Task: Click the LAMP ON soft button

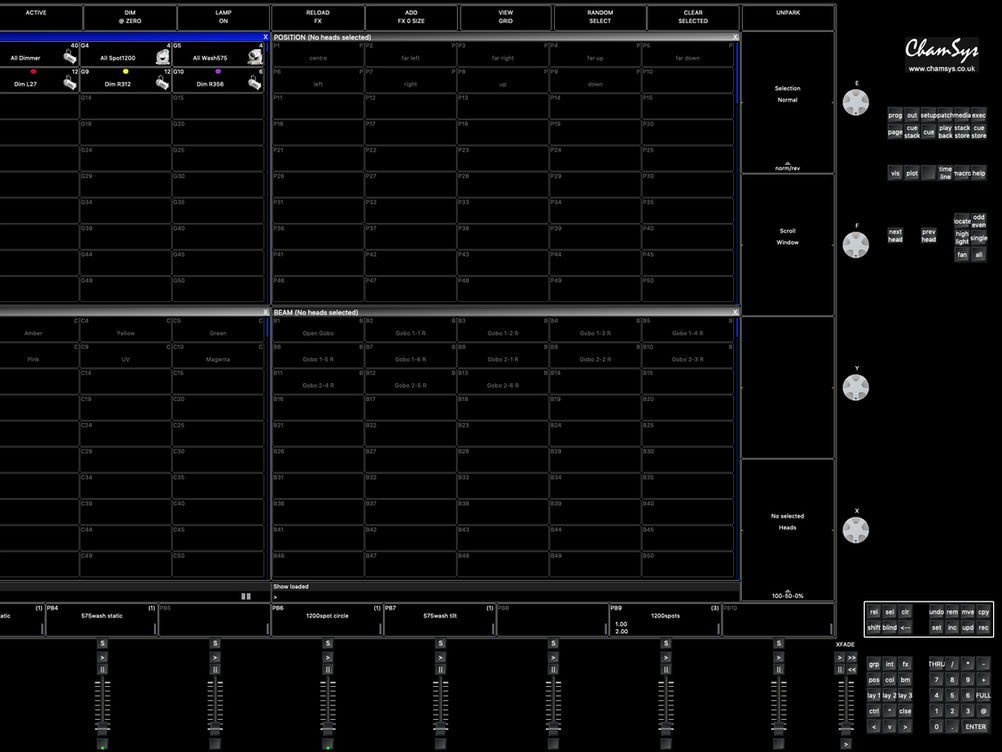Action: pyautogui.click(x=223, y=17)
